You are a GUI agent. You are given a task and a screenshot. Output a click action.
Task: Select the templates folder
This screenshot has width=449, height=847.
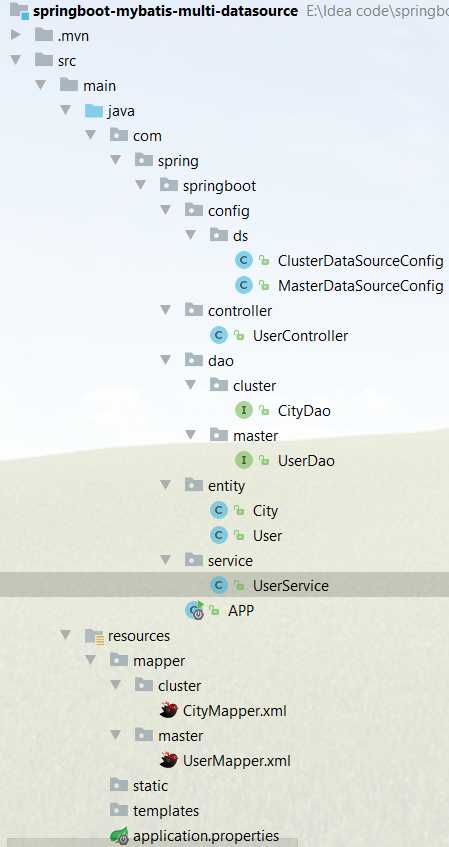pyautogui.click(x=166, y=810)
